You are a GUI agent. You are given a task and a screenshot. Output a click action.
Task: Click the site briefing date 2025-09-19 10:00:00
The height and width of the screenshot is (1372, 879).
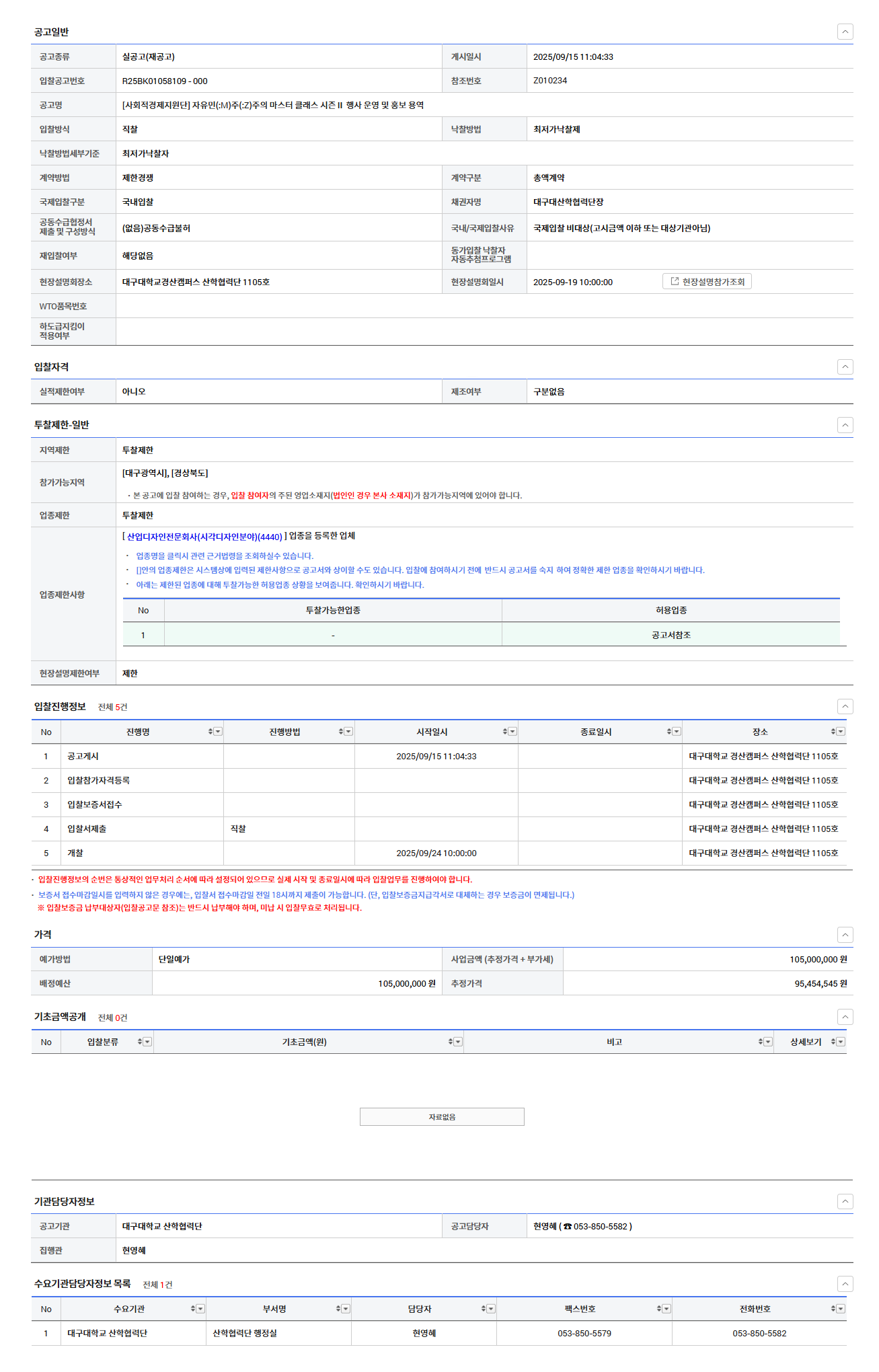pyautogui.click(x=573, y=282)
